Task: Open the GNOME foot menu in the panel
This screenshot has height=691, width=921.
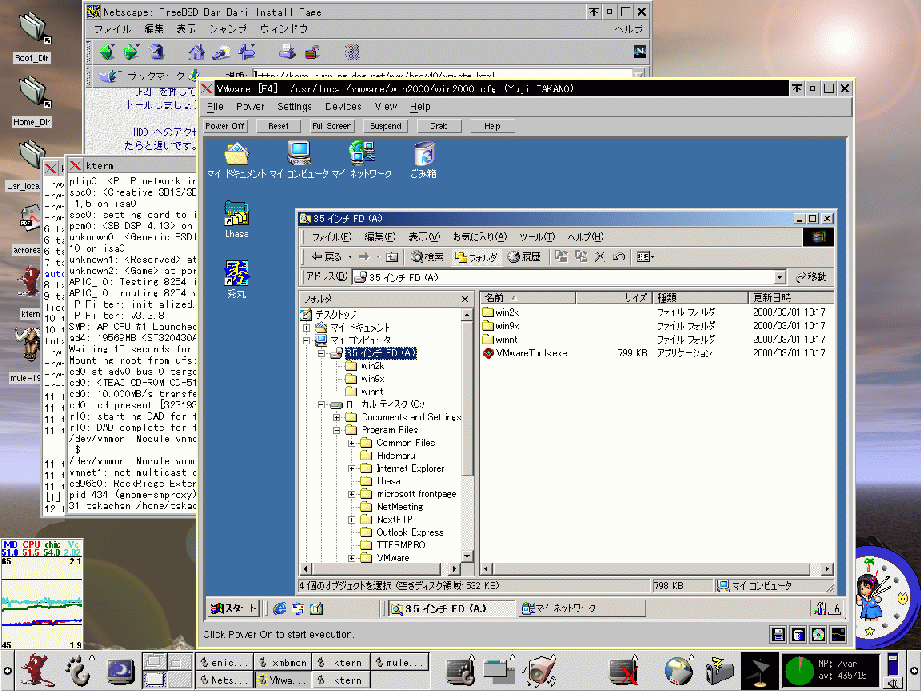Action: tap(79, 669)
